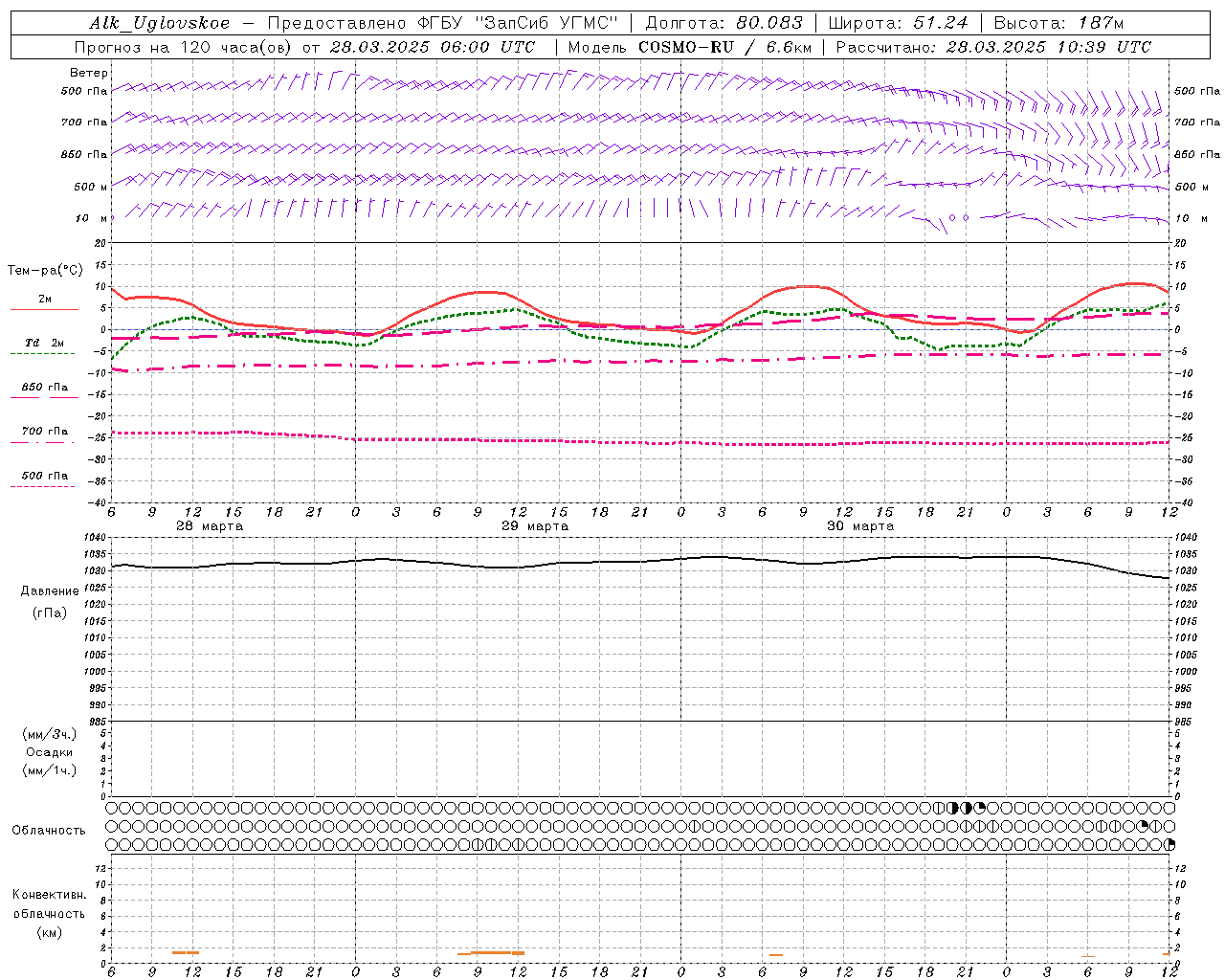The height and width of the screenshot is (980, 1225).
Task: Click the (мм/1ч.) precipitation unit label
Action: tap(50, 770)
